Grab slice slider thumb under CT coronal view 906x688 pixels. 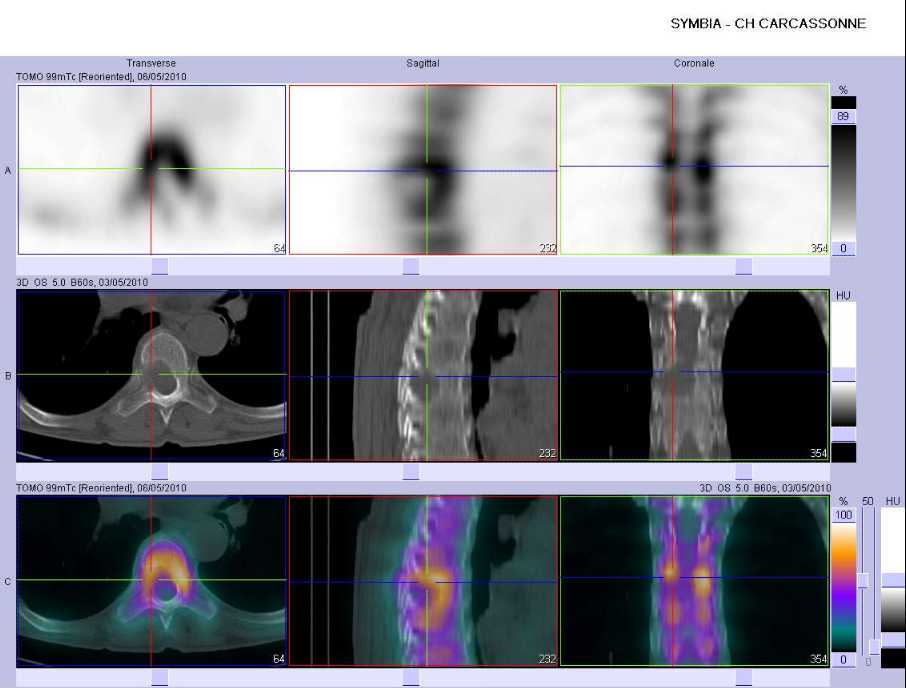click(744, 472)
